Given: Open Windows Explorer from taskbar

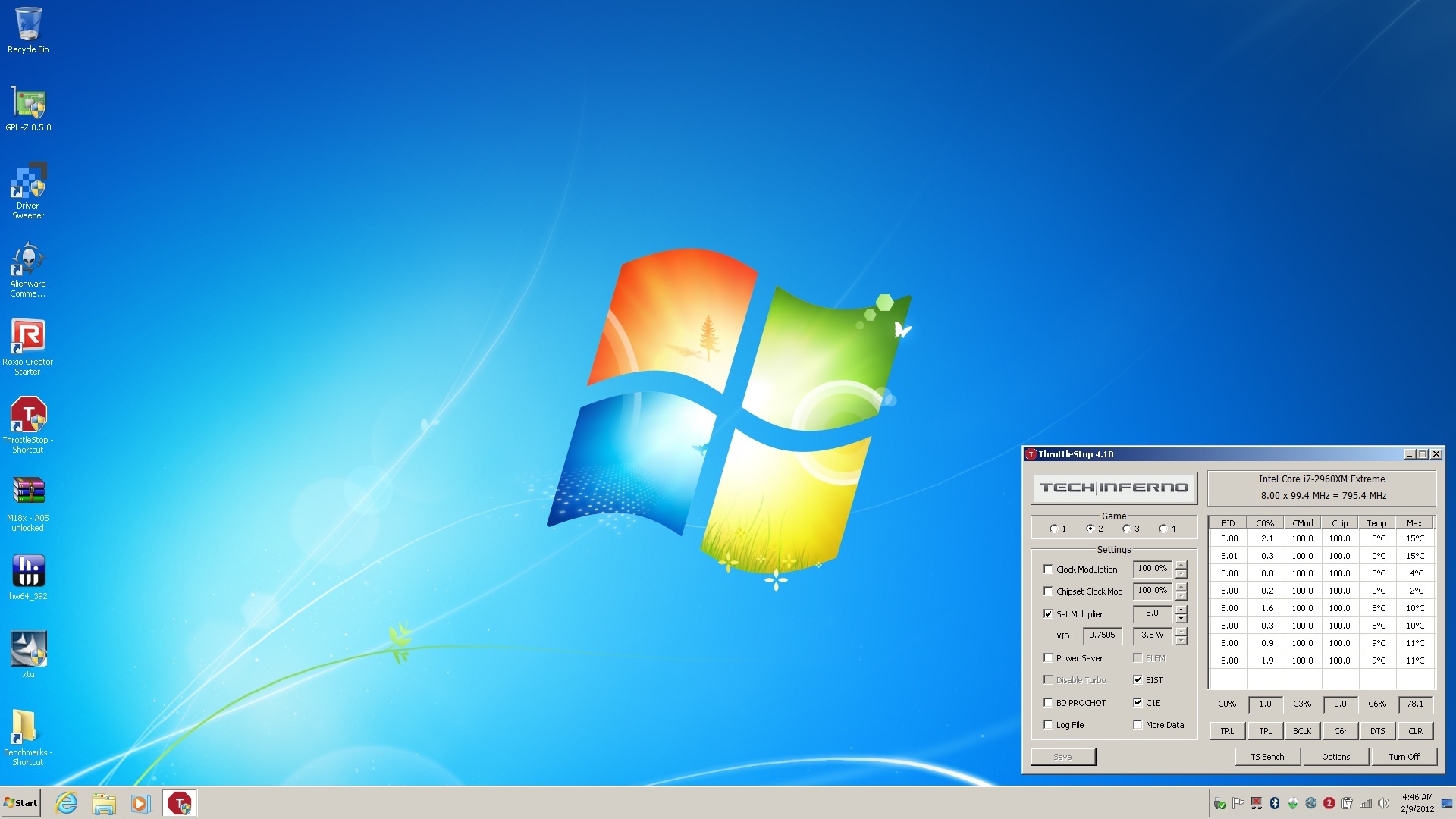Looking at the screenshot, I should (x=104, y=803).
